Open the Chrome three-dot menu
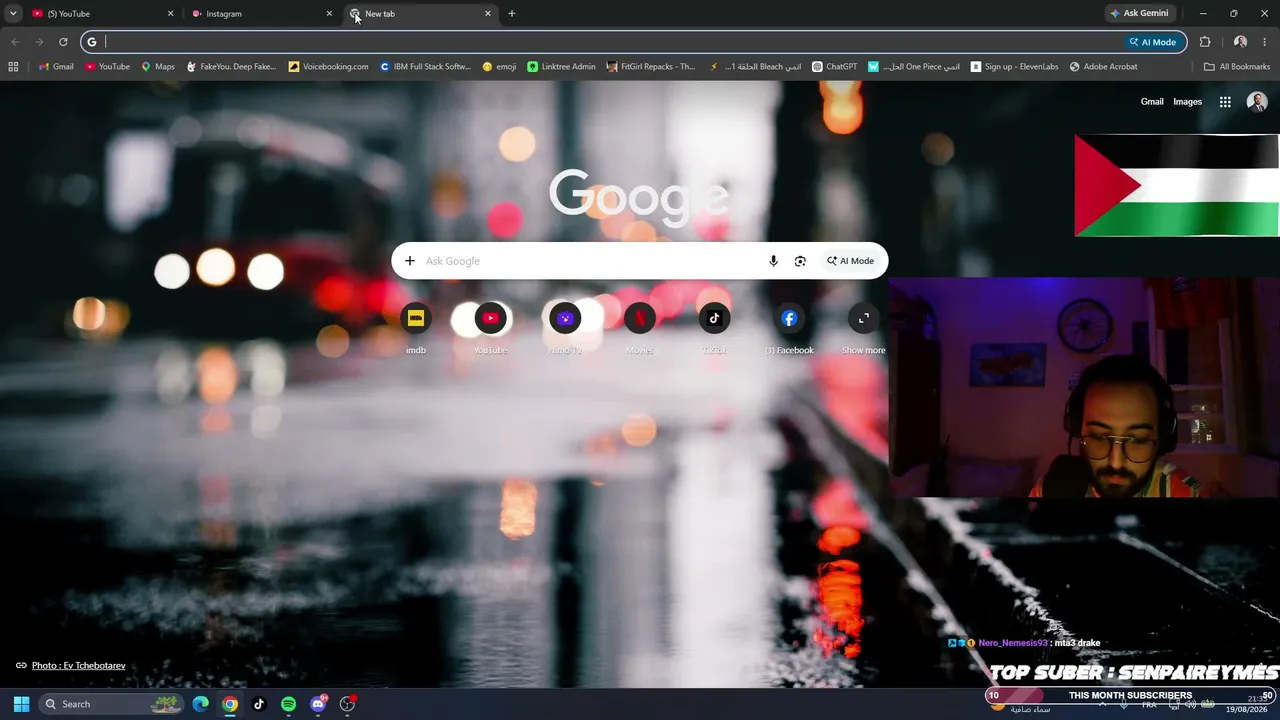This screenshot has height=720, width=1280. (x=1265, y=42)
